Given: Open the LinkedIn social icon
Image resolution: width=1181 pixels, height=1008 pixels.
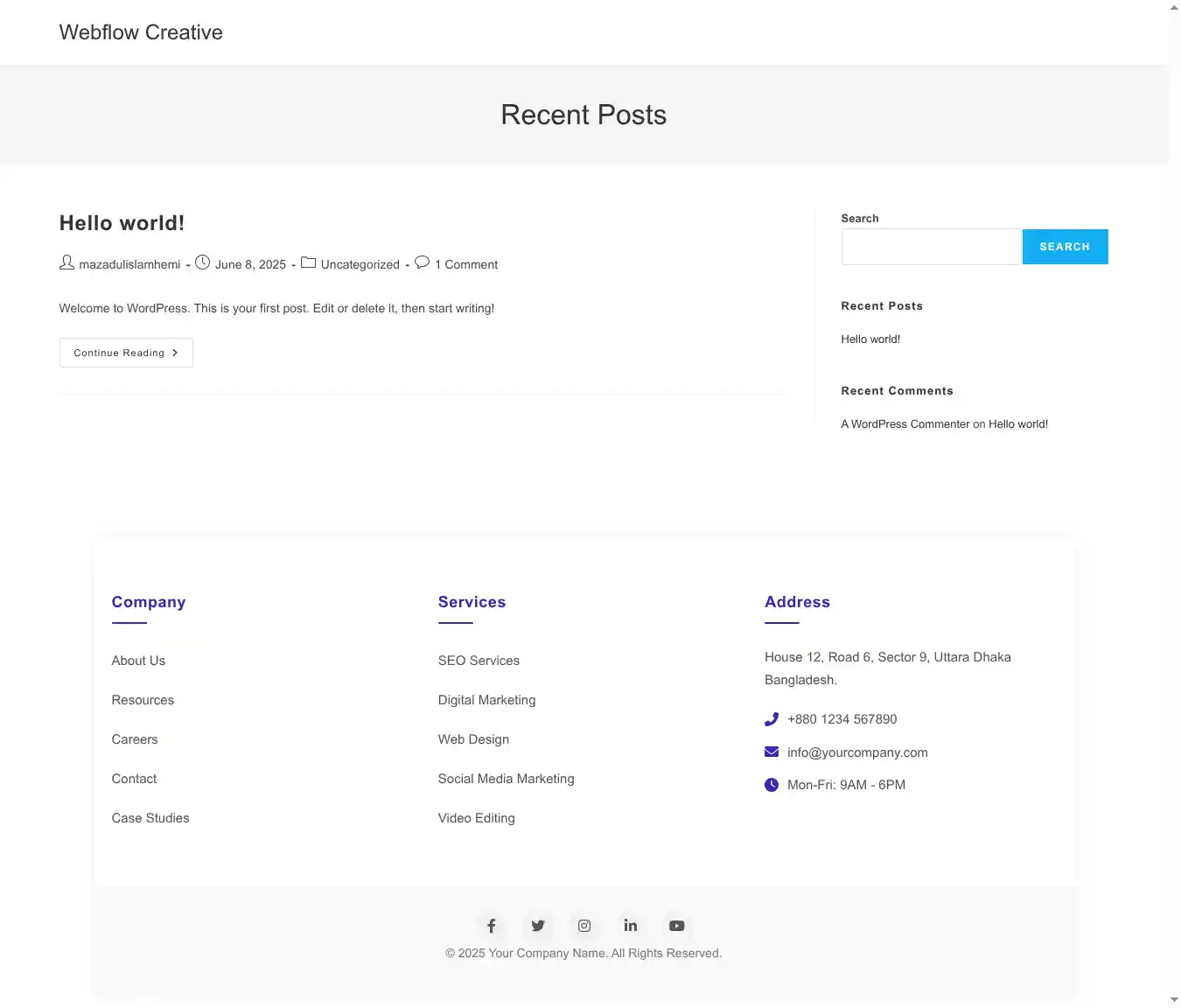Looking at the screenshot, I should coord(631,926).
